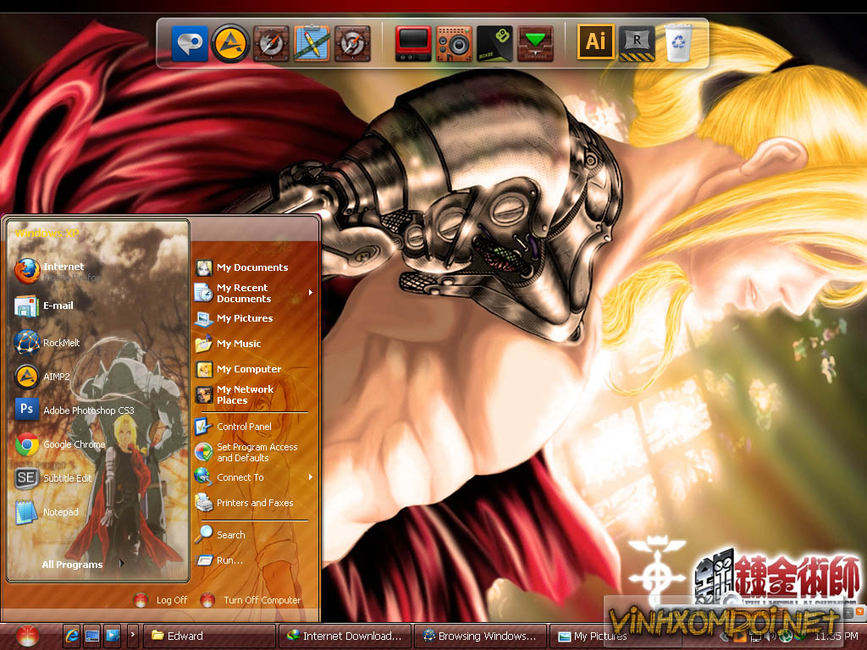Open the red TV icon in dock

[413, 43]
